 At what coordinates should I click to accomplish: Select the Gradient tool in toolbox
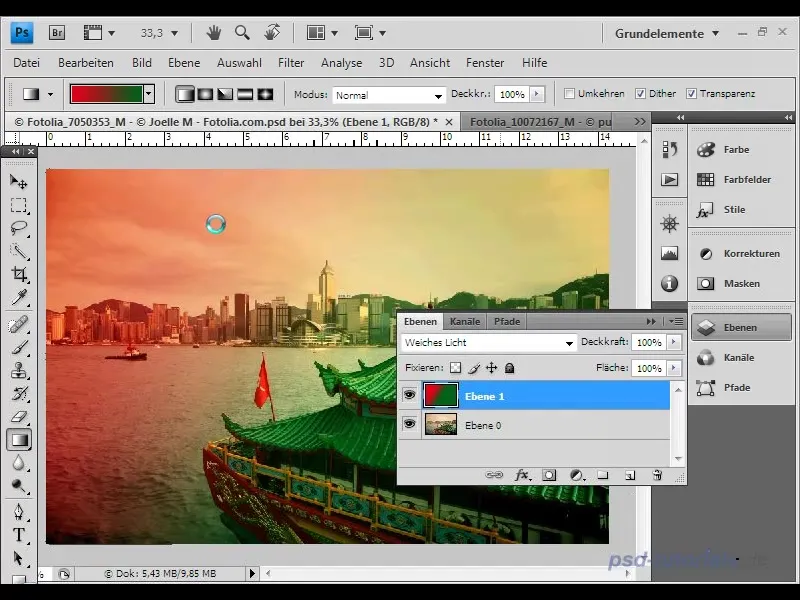tap(19, 440)
